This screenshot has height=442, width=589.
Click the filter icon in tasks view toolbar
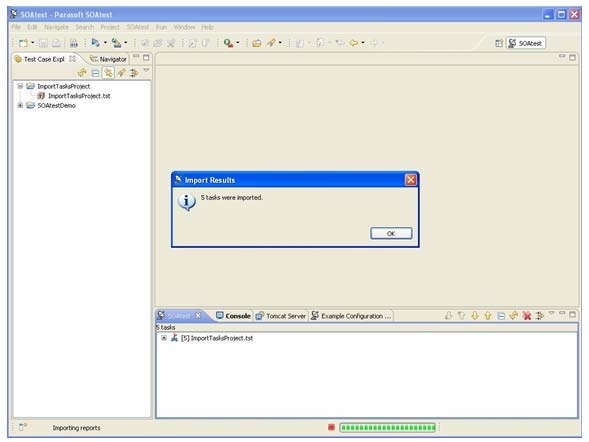(x=540, y=316)
